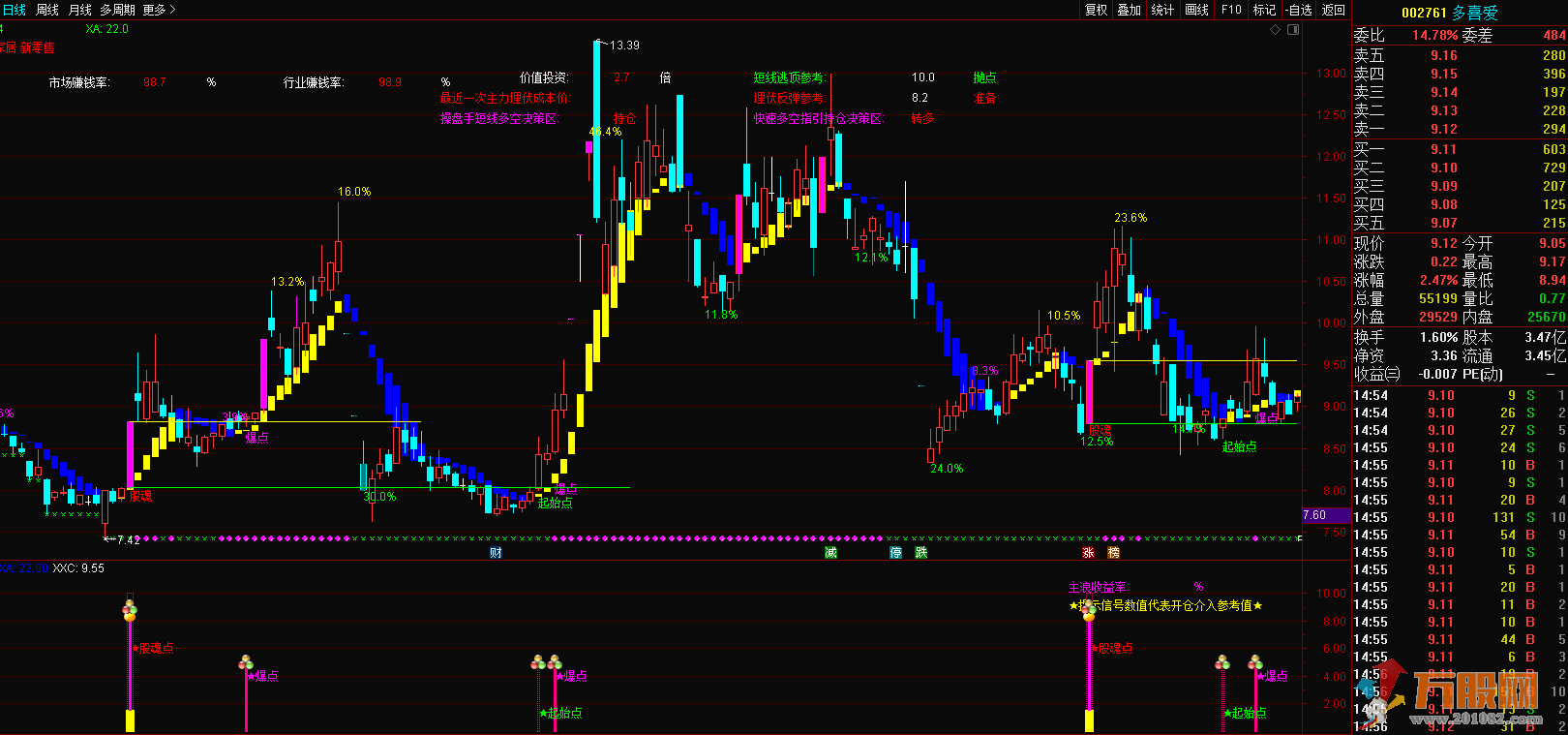Click the 委比 14.78% value
Image resolution: width=1568 pixels, height=735 pixels.
pyautogui.click(x=1434, y=36)
